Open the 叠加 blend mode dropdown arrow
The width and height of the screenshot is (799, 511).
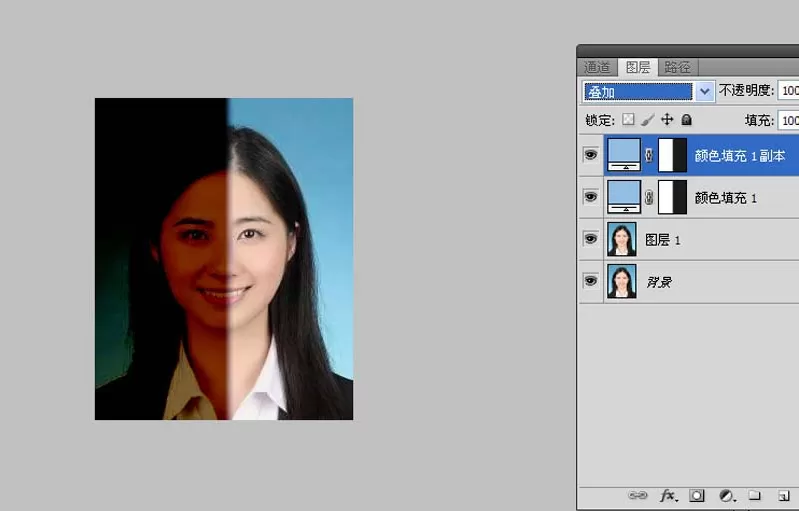(x=705, y=92)
